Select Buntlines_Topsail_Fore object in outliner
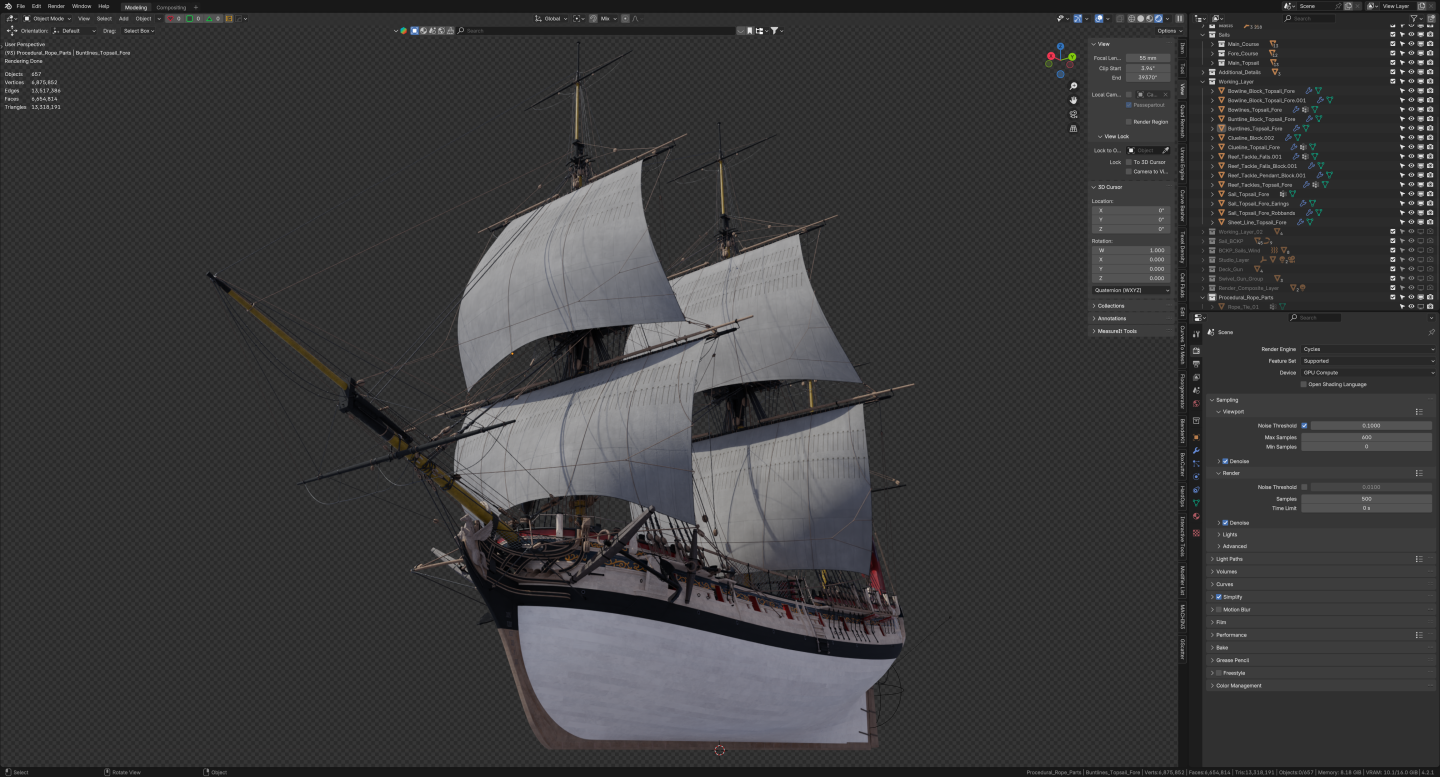Image resolution: width=1440 pixels, height=777 pixels. pos(1254,128)
